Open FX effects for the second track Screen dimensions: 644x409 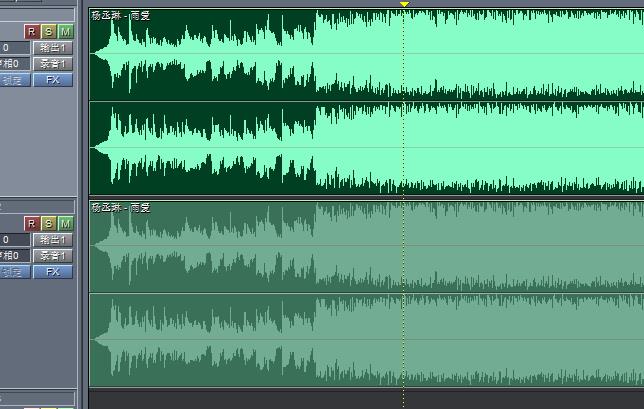click(x=53, y=272)
